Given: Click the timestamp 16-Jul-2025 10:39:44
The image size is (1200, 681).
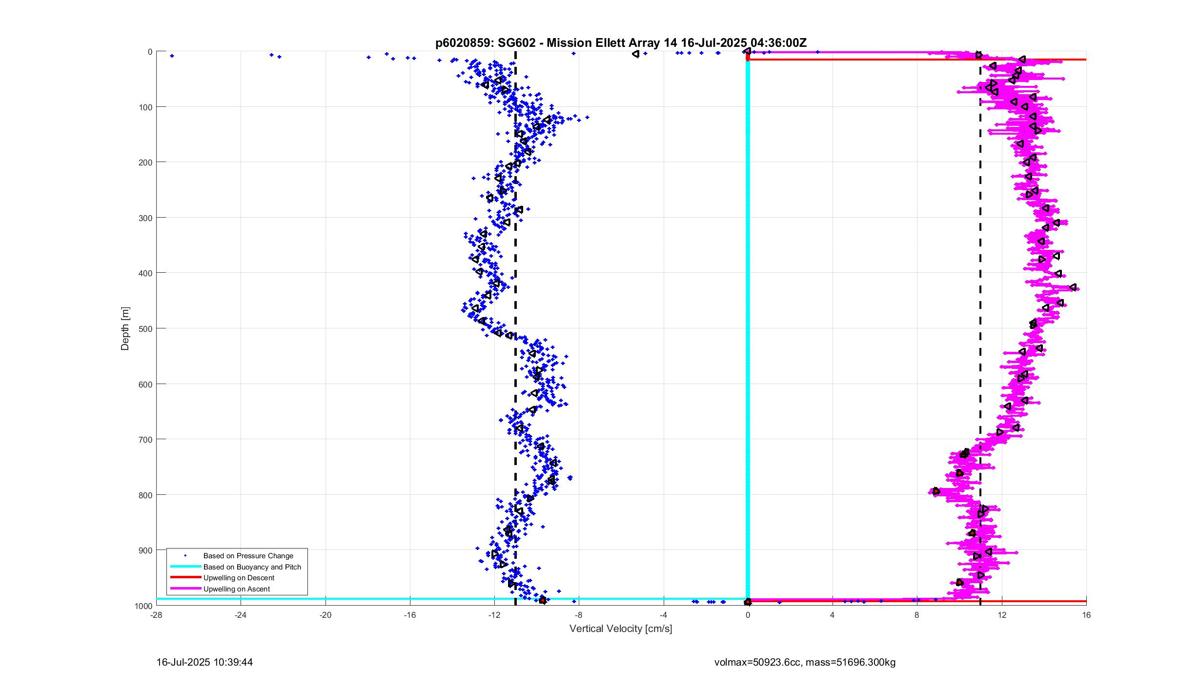Looking at the screenshot, I should (x=205, y=662).
